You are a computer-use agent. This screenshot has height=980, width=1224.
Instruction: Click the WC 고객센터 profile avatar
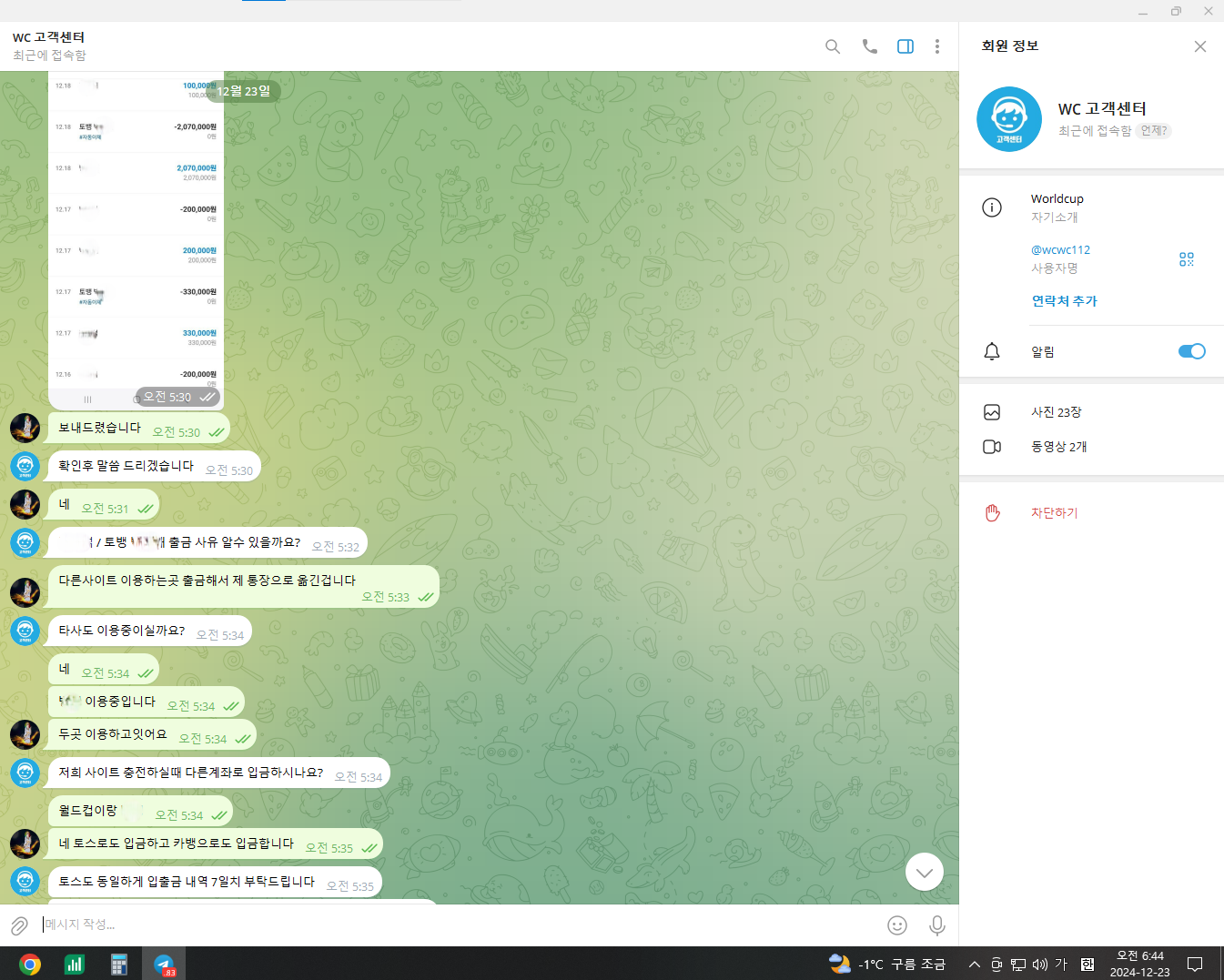[1008, 119]
